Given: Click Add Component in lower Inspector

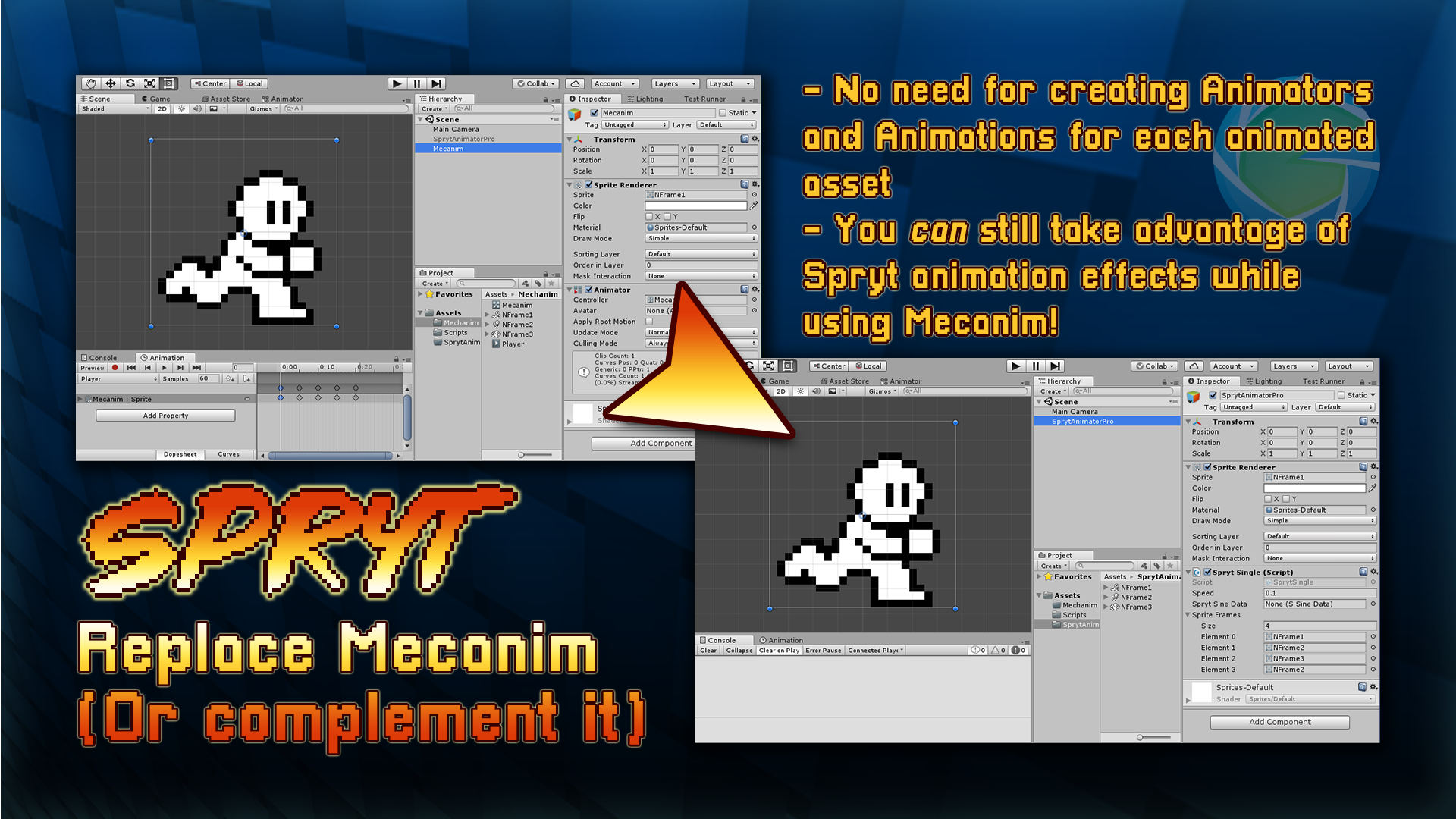Looking at the screenshot, I should pos(1279,722).
